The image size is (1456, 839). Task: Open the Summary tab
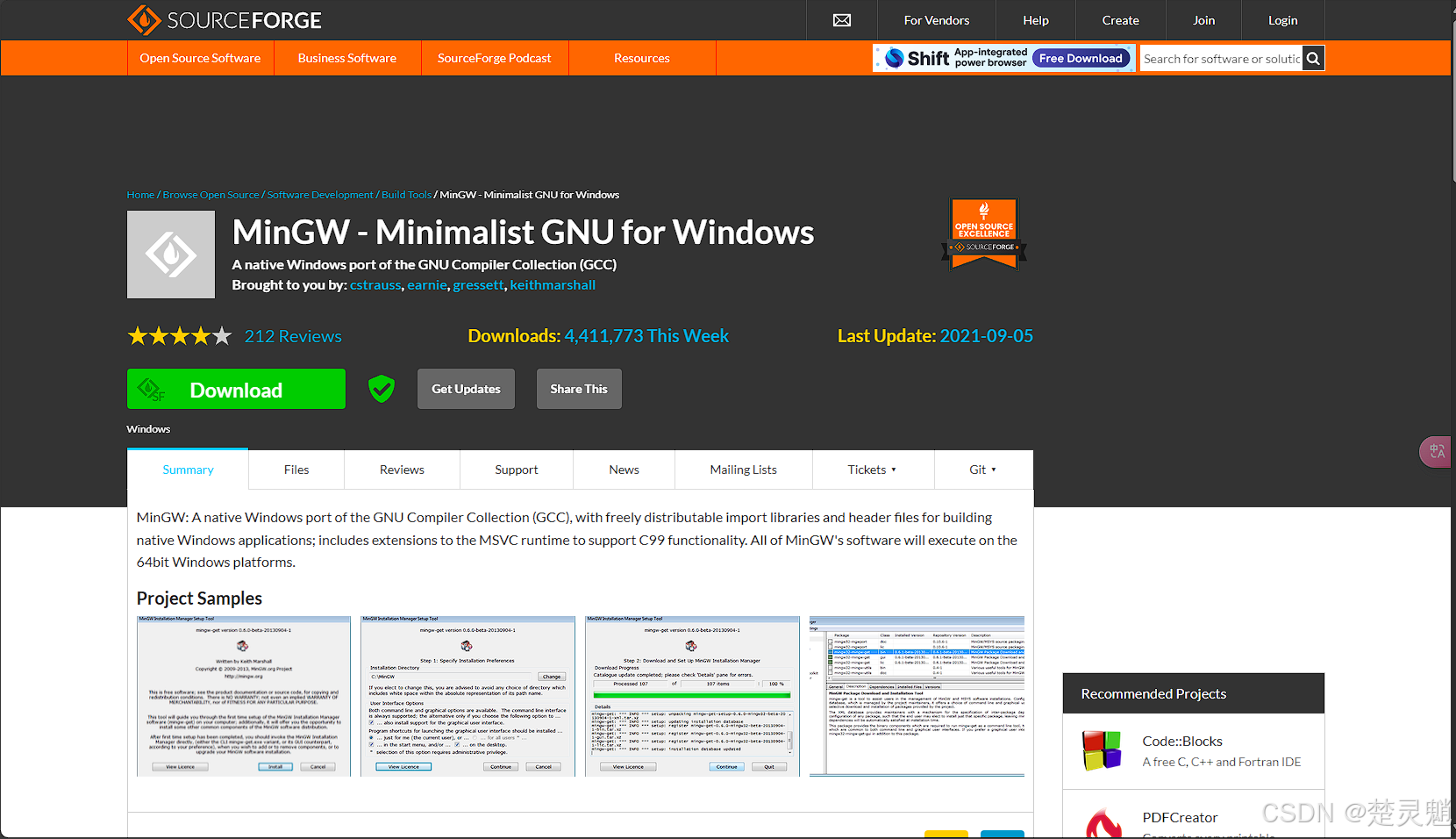188,470
